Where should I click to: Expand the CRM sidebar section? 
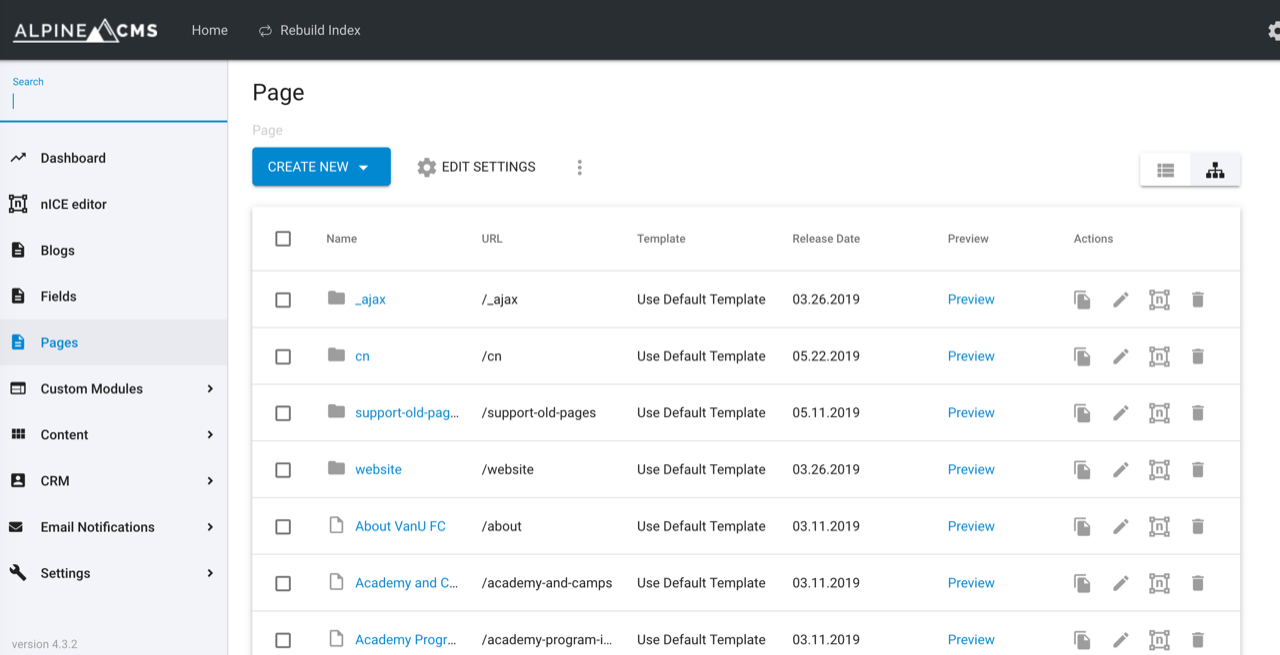(x=114, y=480)
